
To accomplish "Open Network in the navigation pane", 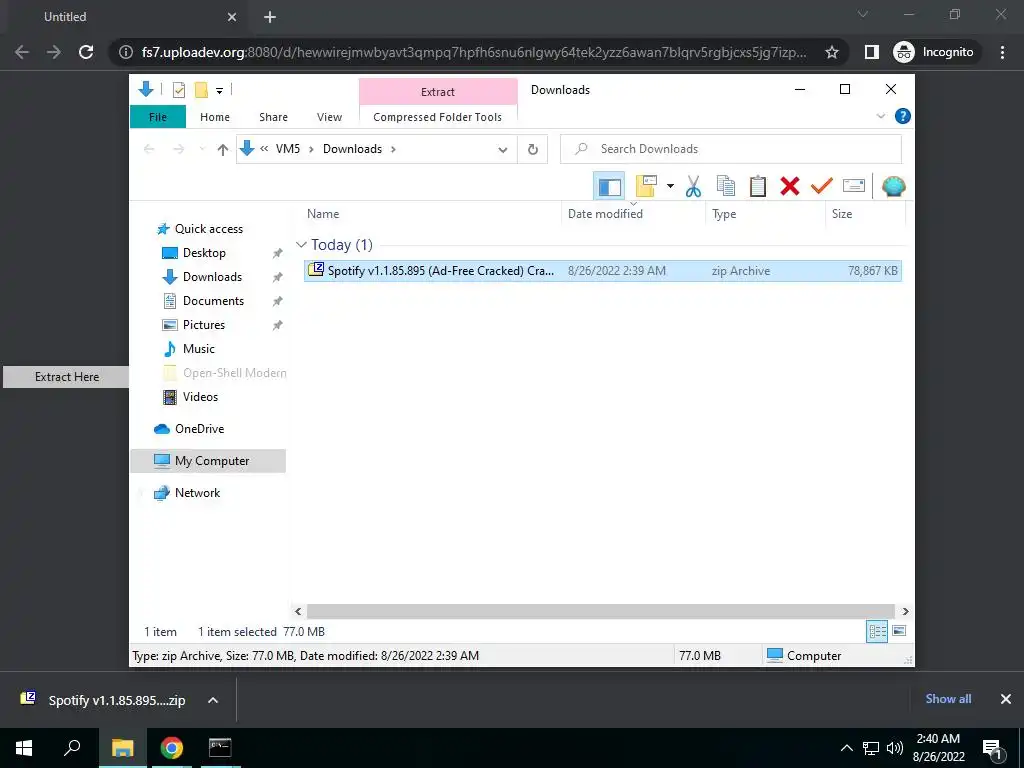I will 197,493.
